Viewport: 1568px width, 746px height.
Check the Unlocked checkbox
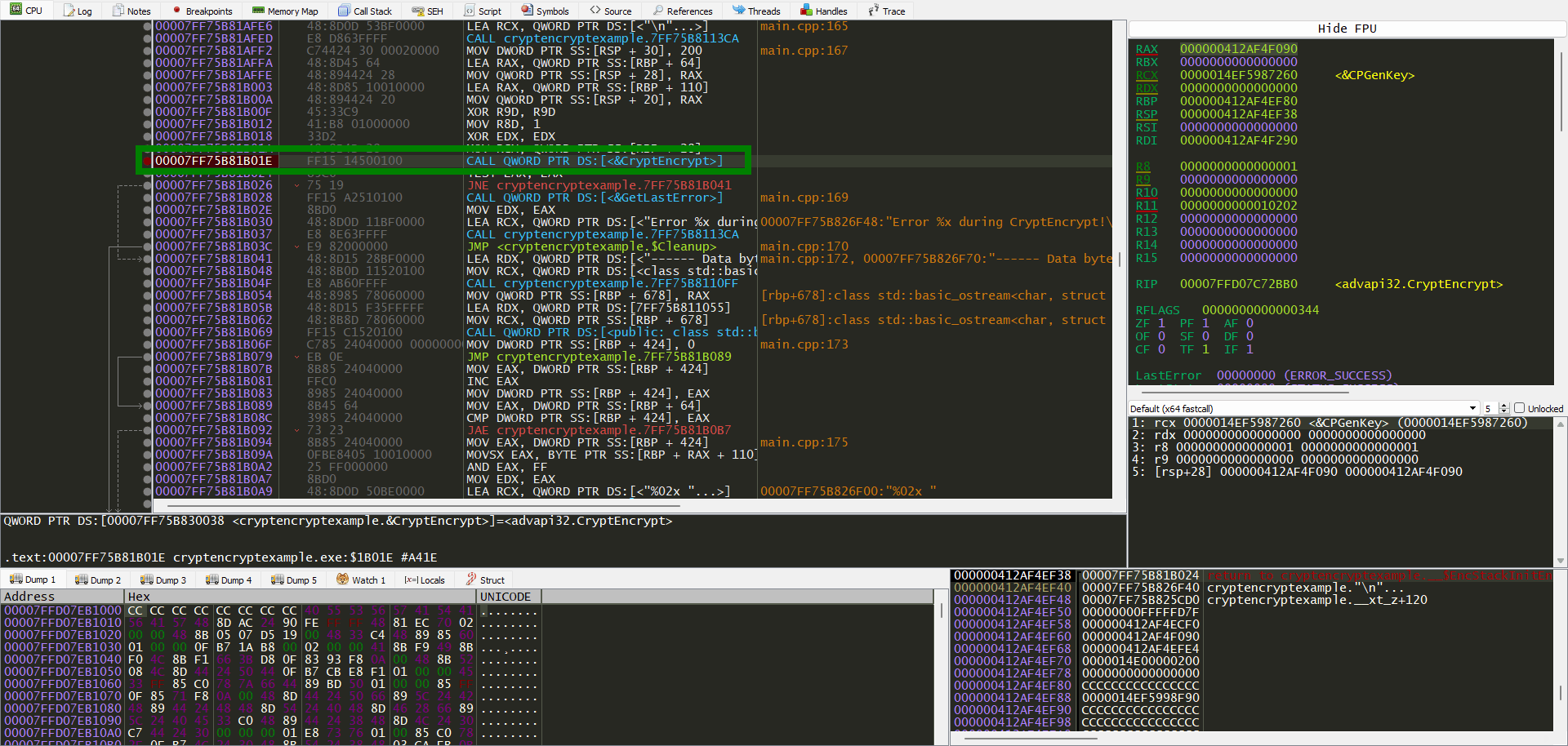(x=1519, y=408)
